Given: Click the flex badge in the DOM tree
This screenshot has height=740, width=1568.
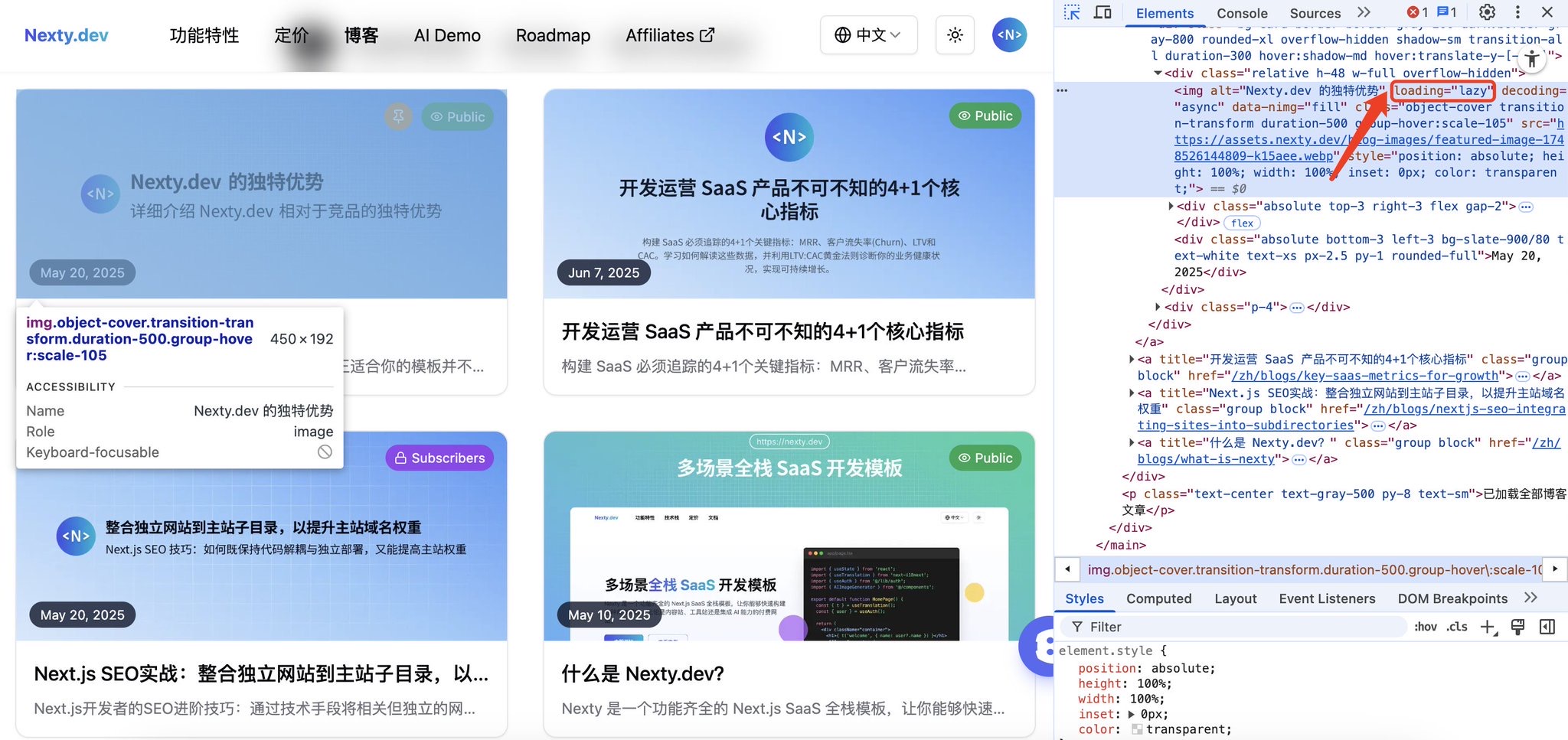Looking at the screenshot, I should (x=1243, y=223).
